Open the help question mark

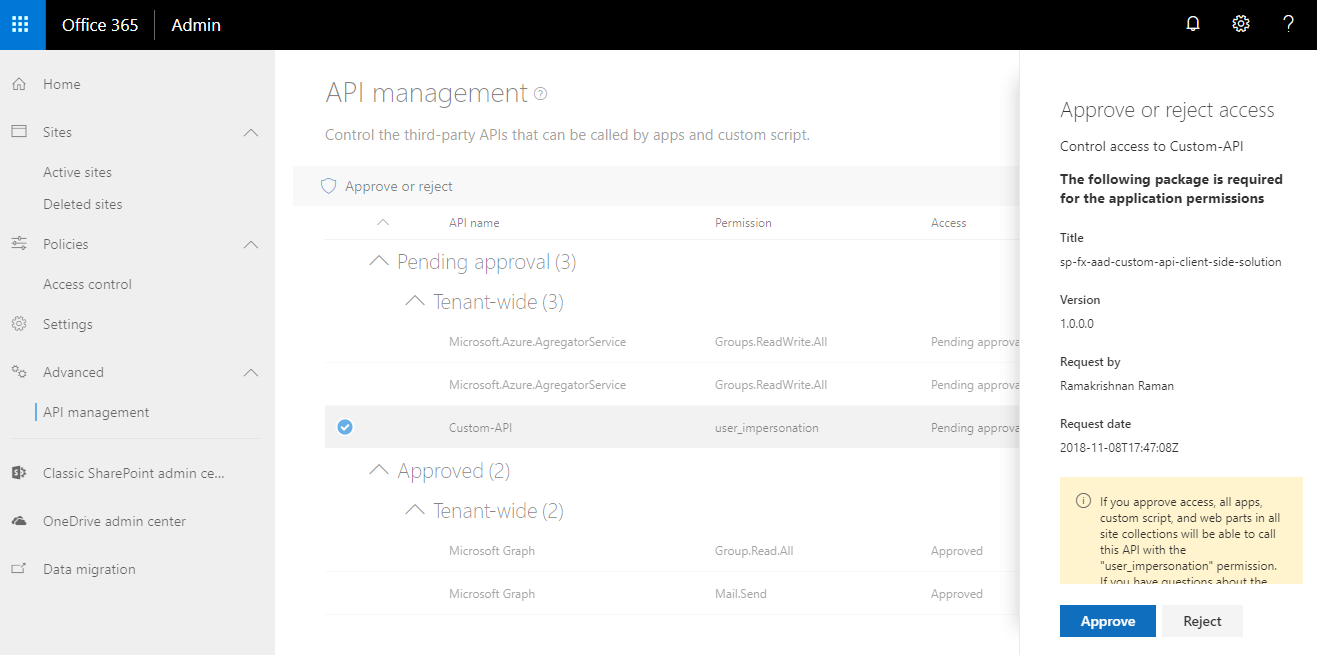1288,24
